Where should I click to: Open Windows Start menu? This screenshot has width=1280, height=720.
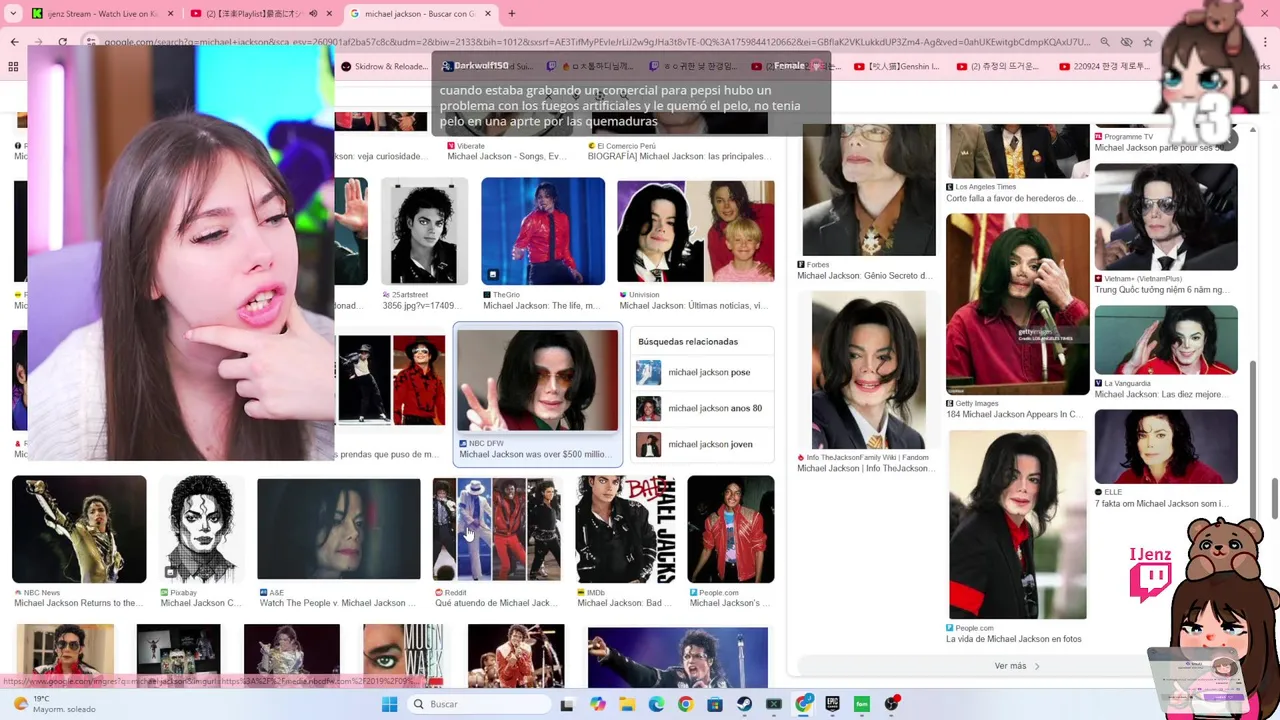coord(389,704)
